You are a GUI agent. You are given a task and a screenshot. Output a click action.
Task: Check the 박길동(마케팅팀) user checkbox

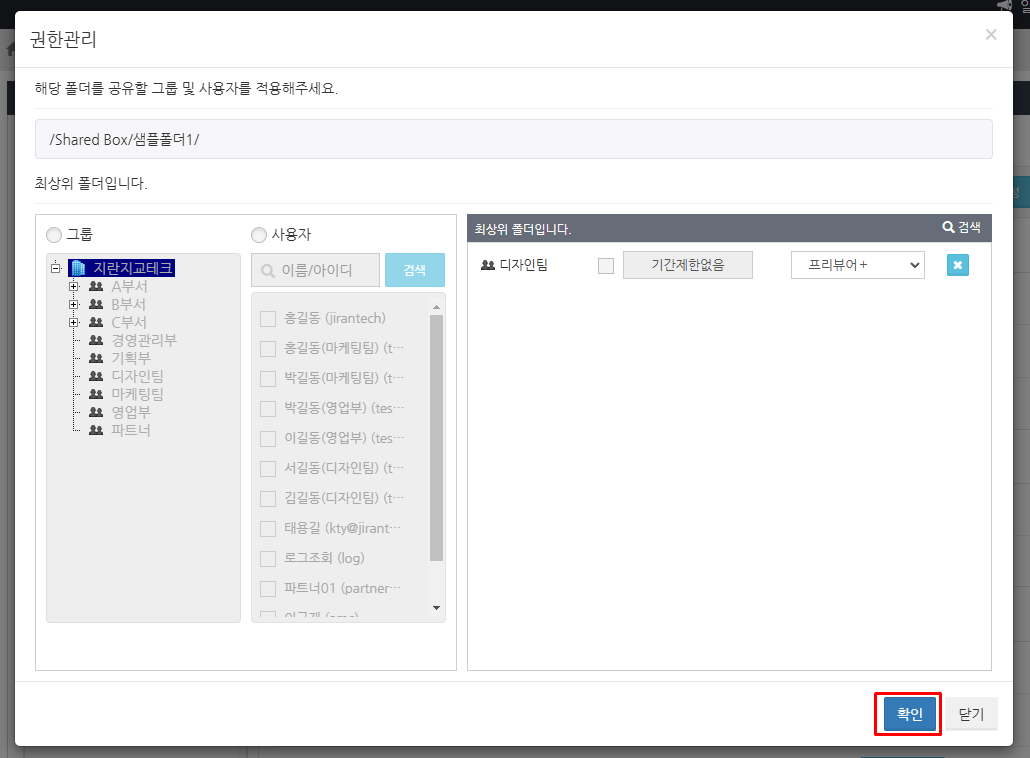tap(268, 378)
